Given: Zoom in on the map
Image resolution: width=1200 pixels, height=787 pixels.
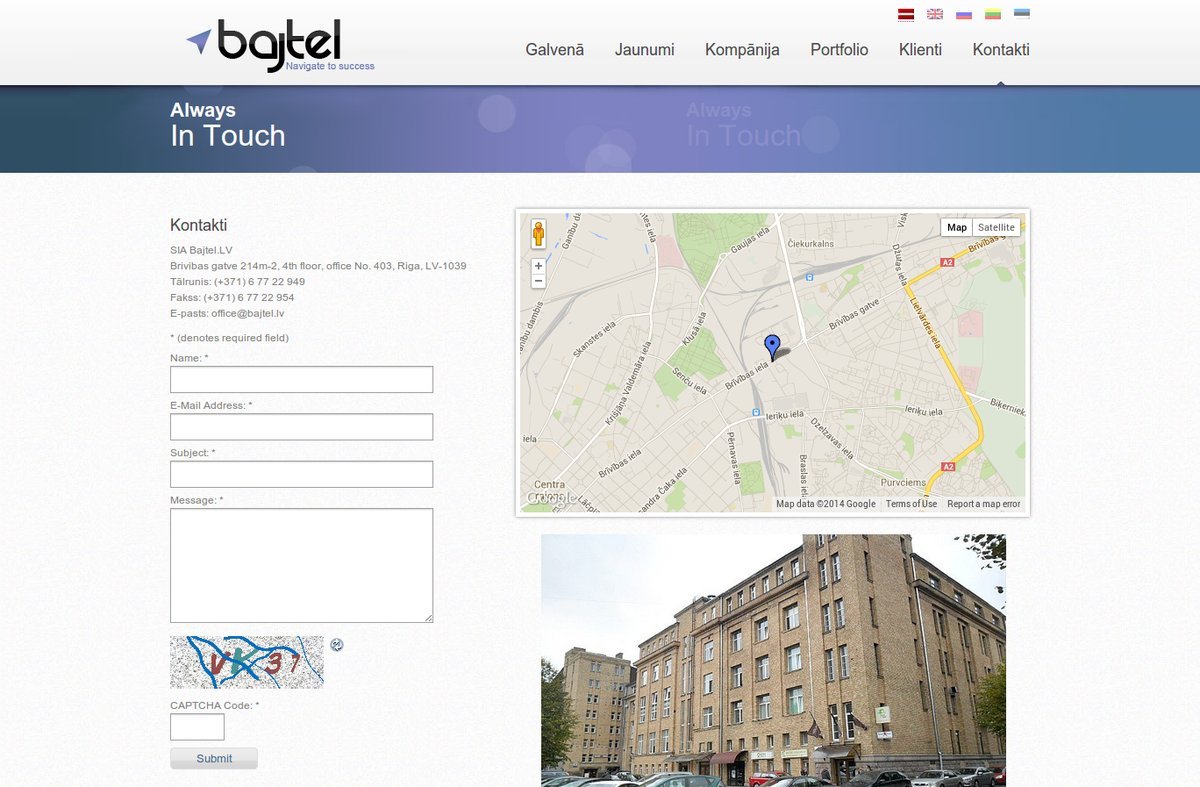Looking at the screenshot, I should pos(538,266).
